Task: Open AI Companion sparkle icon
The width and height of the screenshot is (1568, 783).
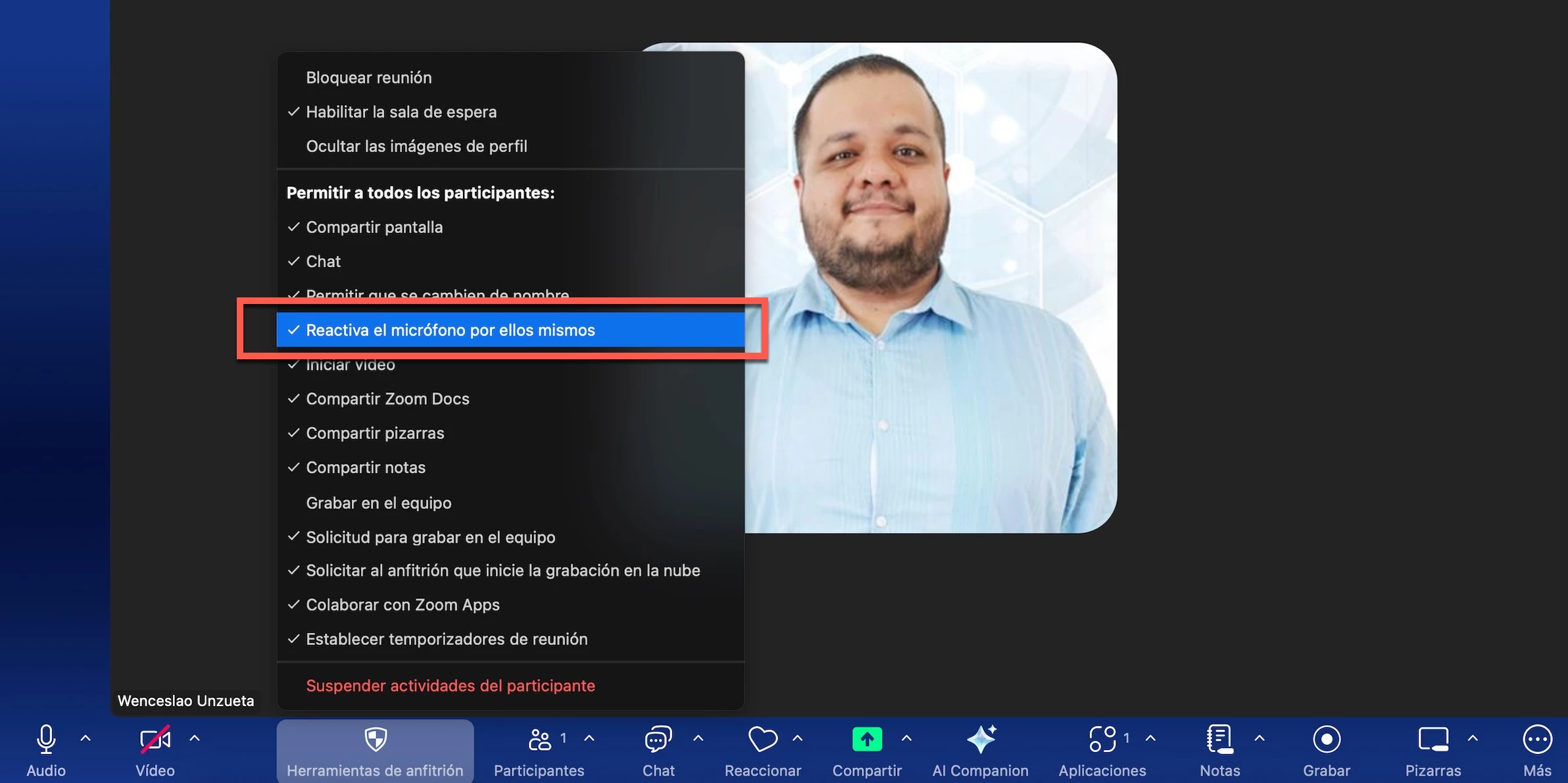Action: pyautogui.click(x=981, y=740)
